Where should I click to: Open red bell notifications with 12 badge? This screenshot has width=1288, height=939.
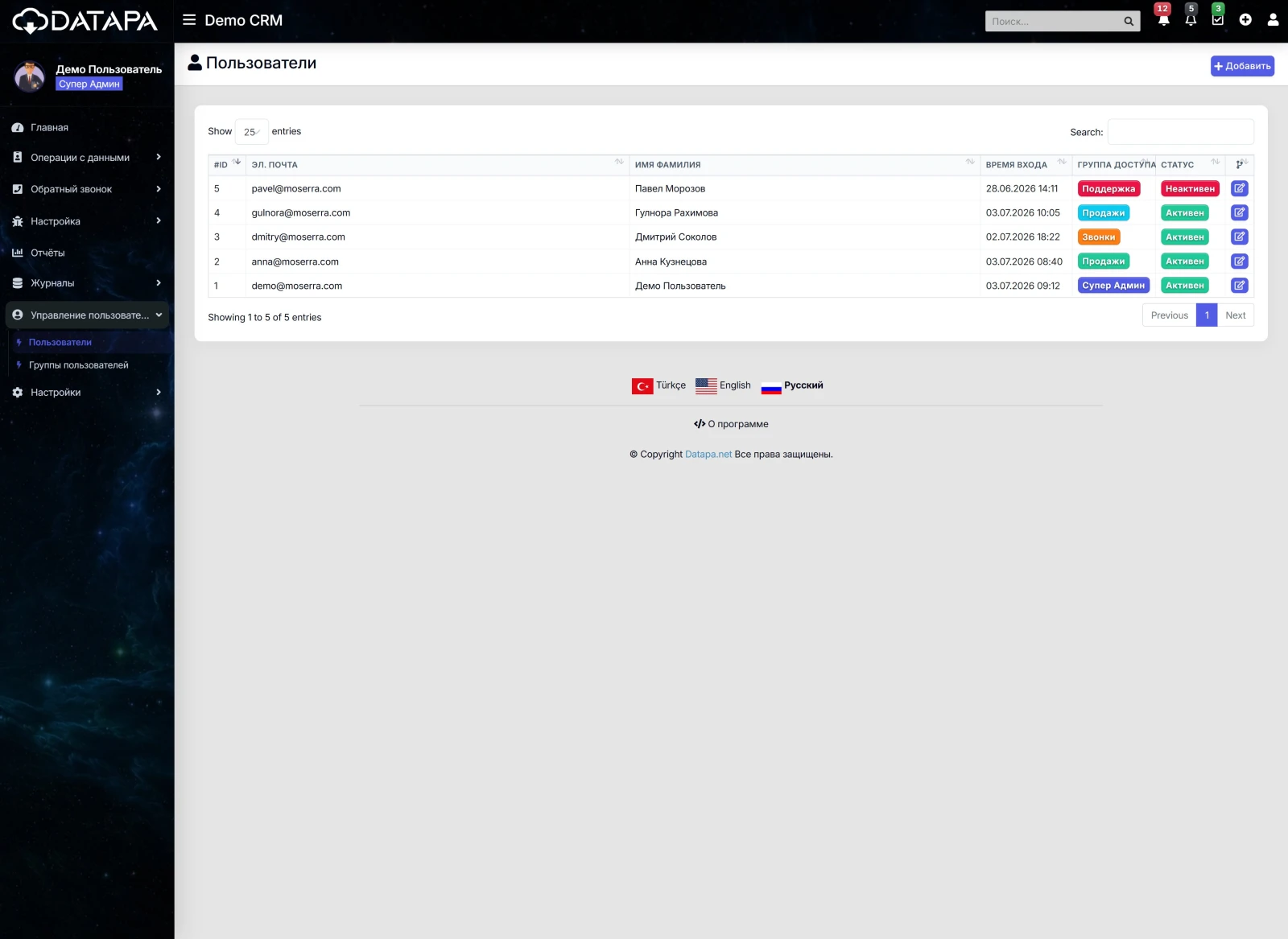coord(1163,20)
